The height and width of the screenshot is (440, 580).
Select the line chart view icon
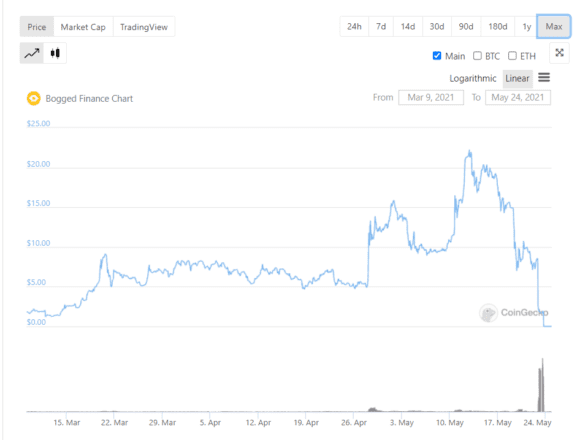click(32, 53)
